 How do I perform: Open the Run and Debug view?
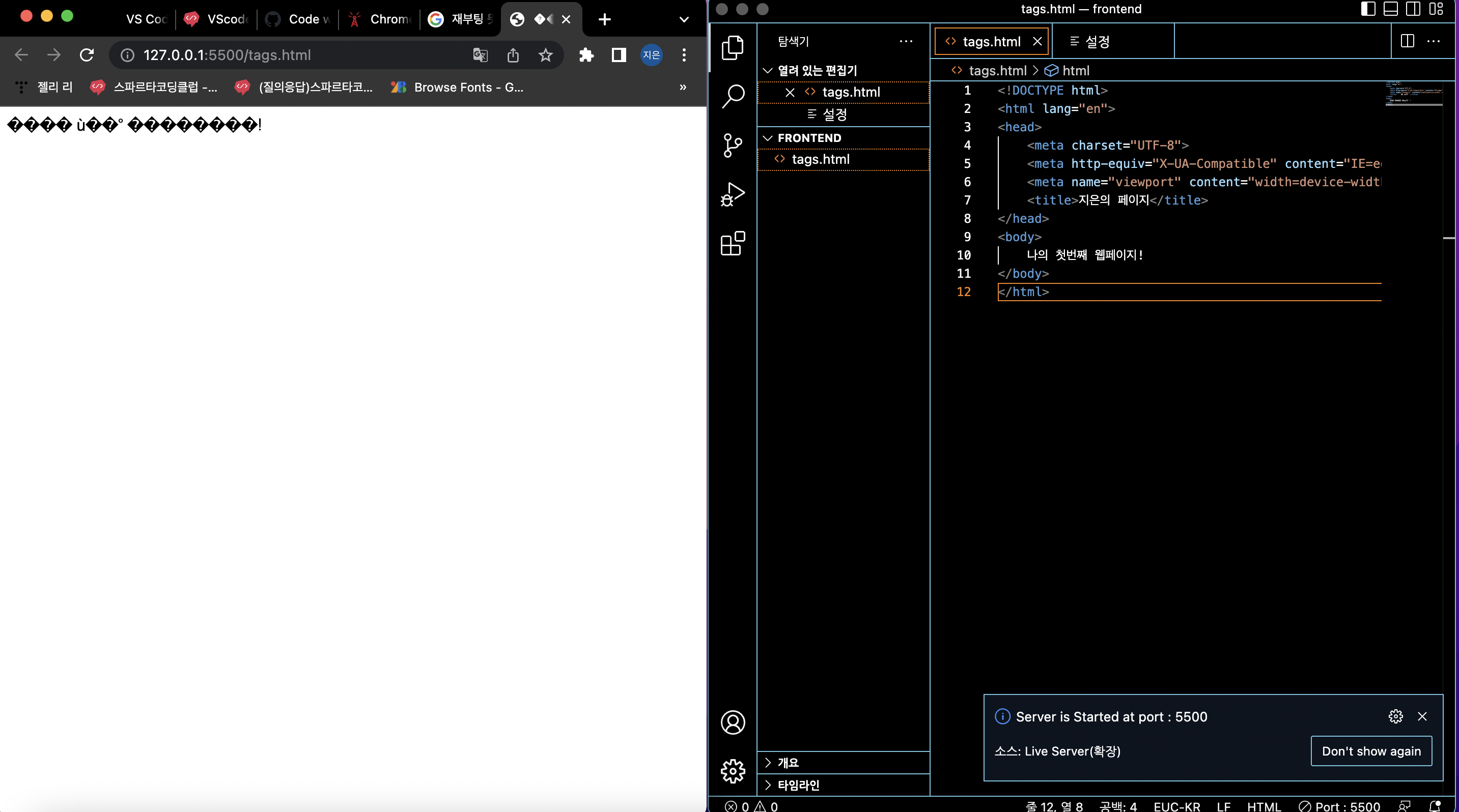(x=733, y=194)
